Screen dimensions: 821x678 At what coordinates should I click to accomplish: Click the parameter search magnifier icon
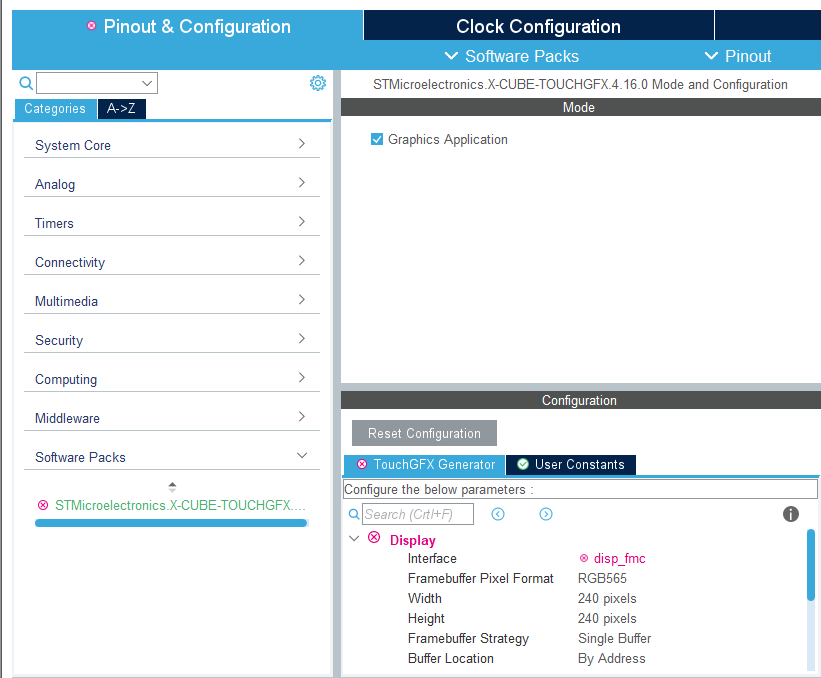354,514
